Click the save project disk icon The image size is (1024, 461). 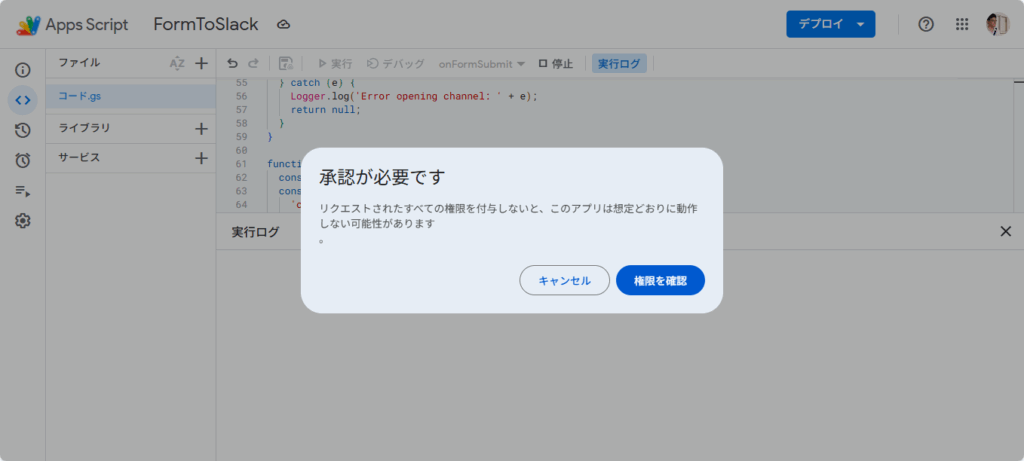286,63
